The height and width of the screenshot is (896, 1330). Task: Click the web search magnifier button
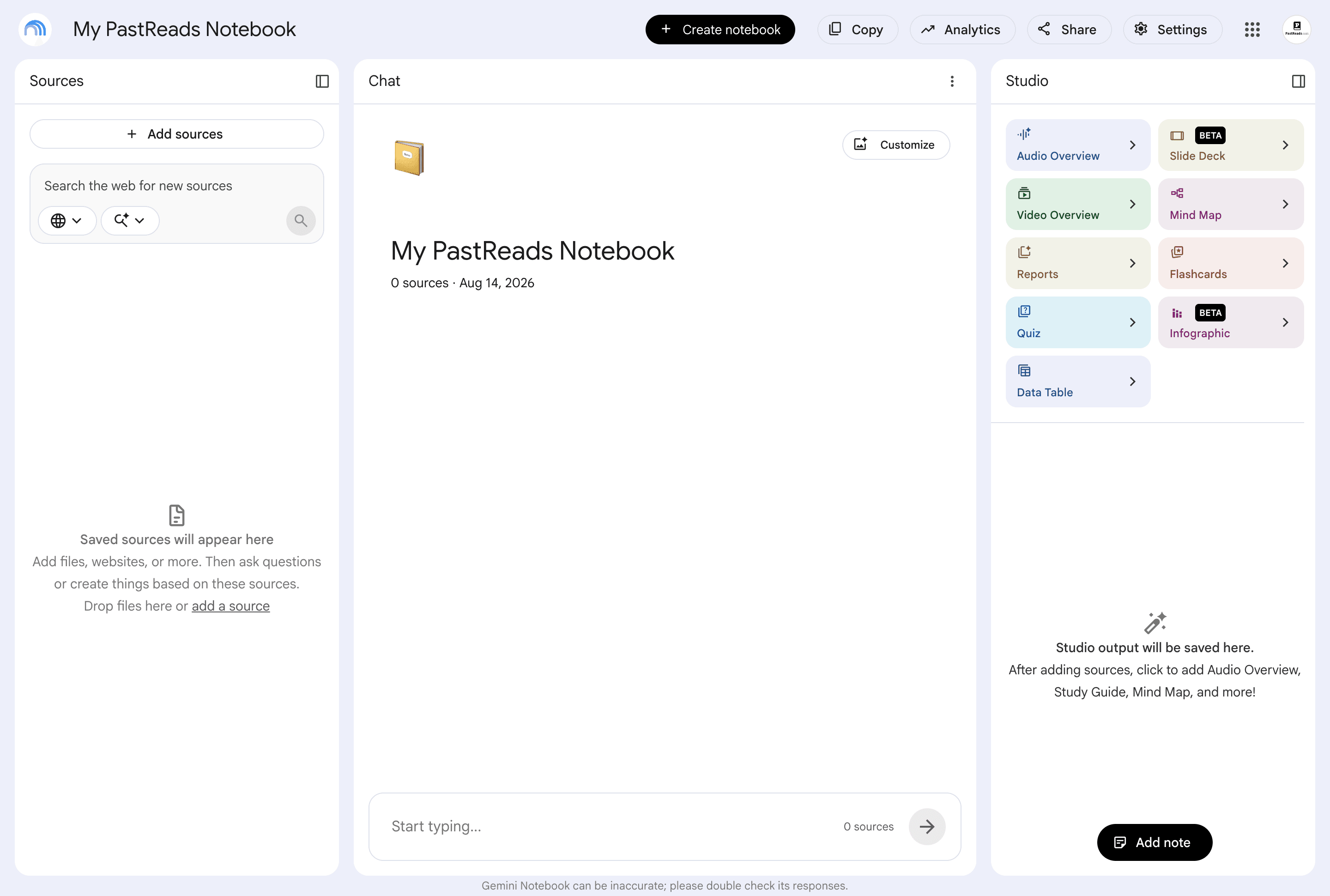pos(301,221)
